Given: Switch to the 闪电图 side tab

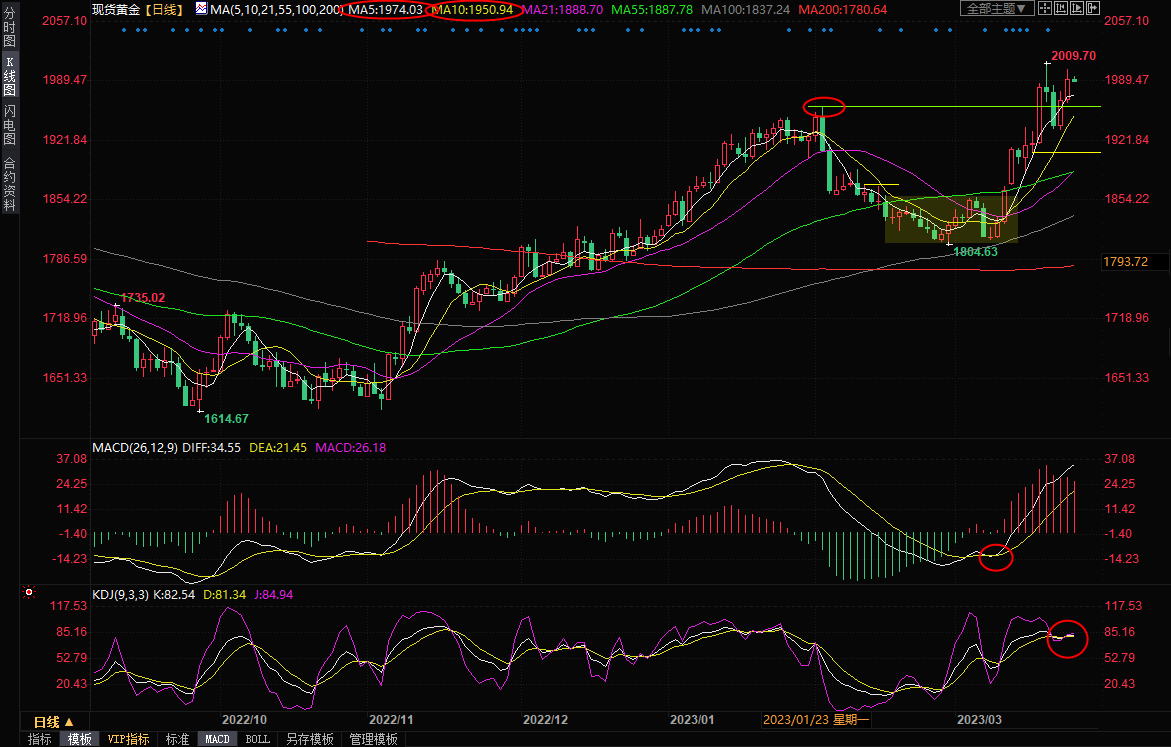Looking at the screenshot, I should (x=9, y=127).
